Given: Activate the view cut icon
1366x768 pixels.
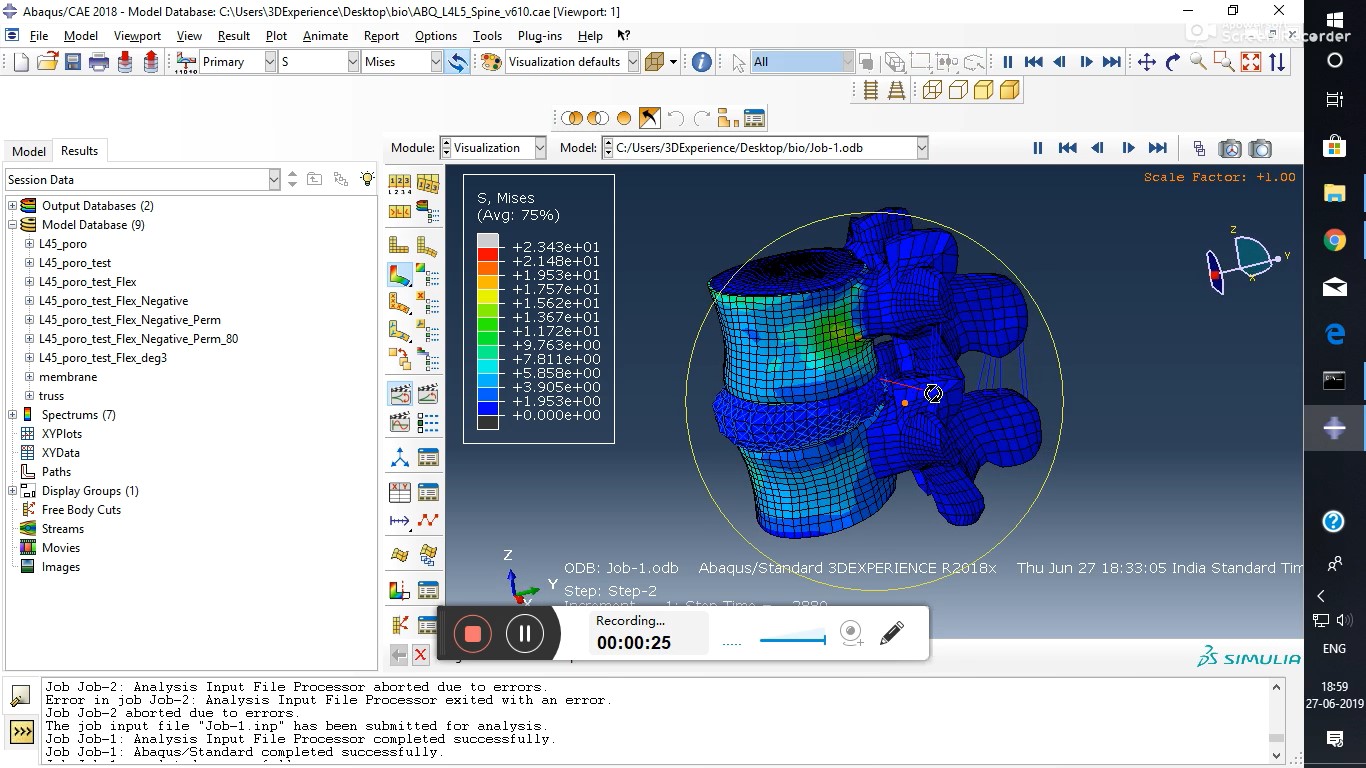Looking at the screenshot, I should click(x=399, y=591).
